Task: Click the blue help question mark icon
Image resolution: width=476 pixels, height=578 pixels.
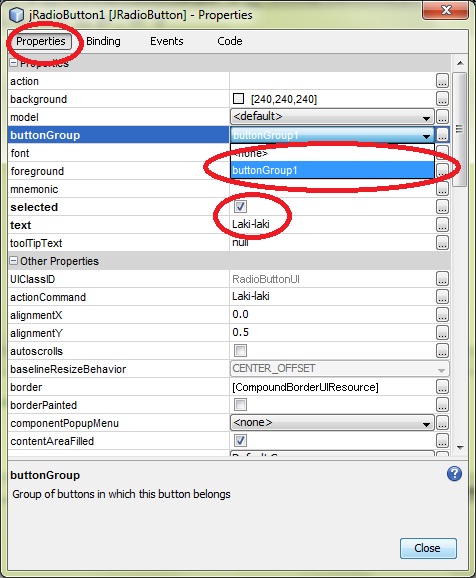Action: coord(454,474)
